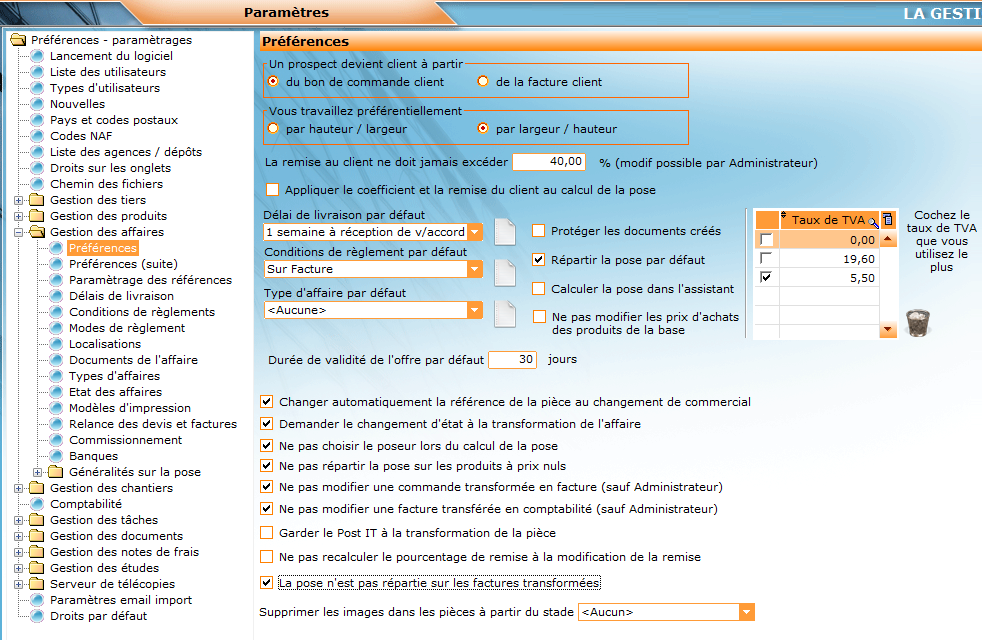Open 'Paramétrage des références' in the tree
This screenshot has height=640, width=982.
click(x=150, y=280)
